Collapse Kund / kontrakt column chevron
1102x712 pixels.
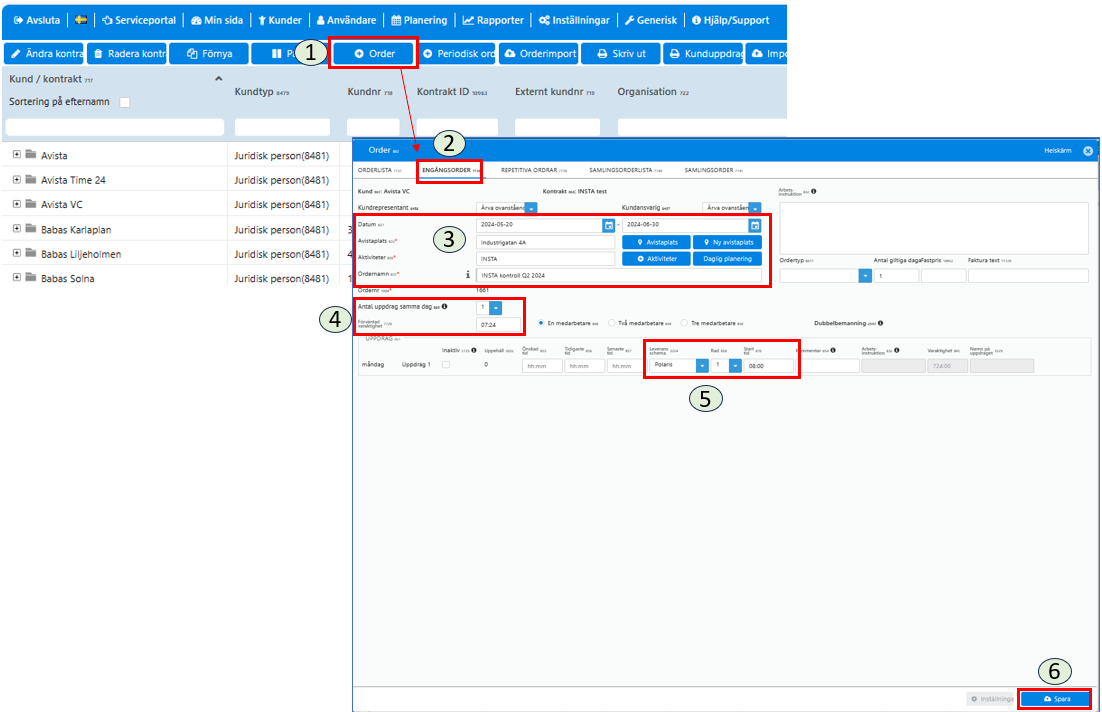click(x=219, y=79)
